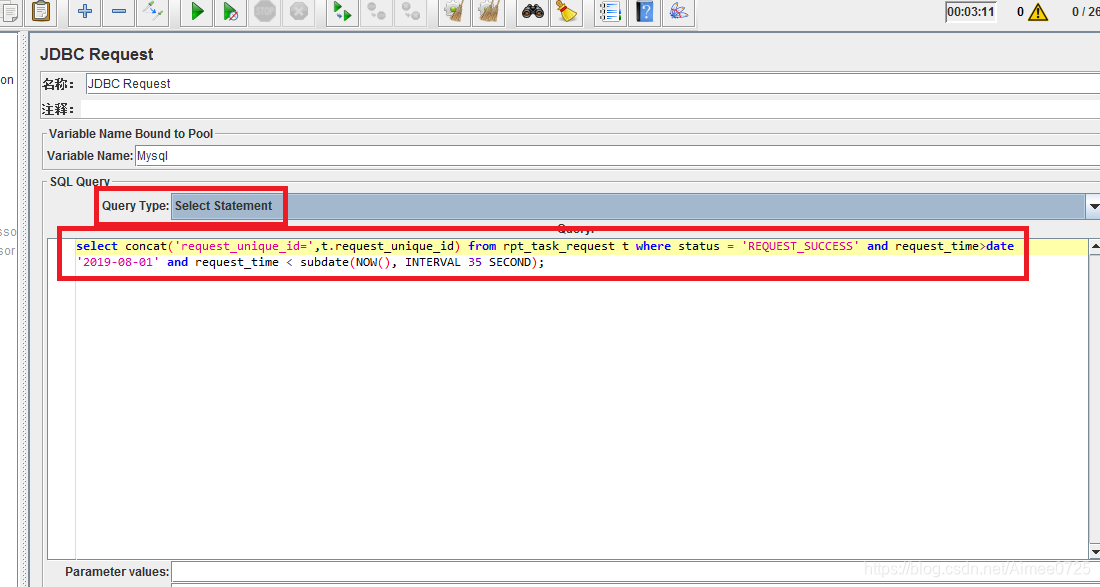1100x587 pixels.
Task: Click the 名称 name input field
Action: pos(593,83)
